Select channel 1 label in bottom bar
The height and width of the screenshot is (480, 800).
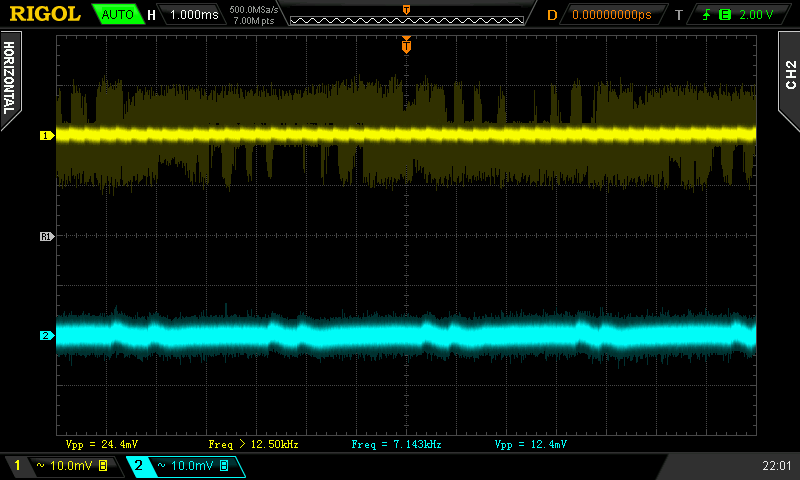tap(17, 465)
